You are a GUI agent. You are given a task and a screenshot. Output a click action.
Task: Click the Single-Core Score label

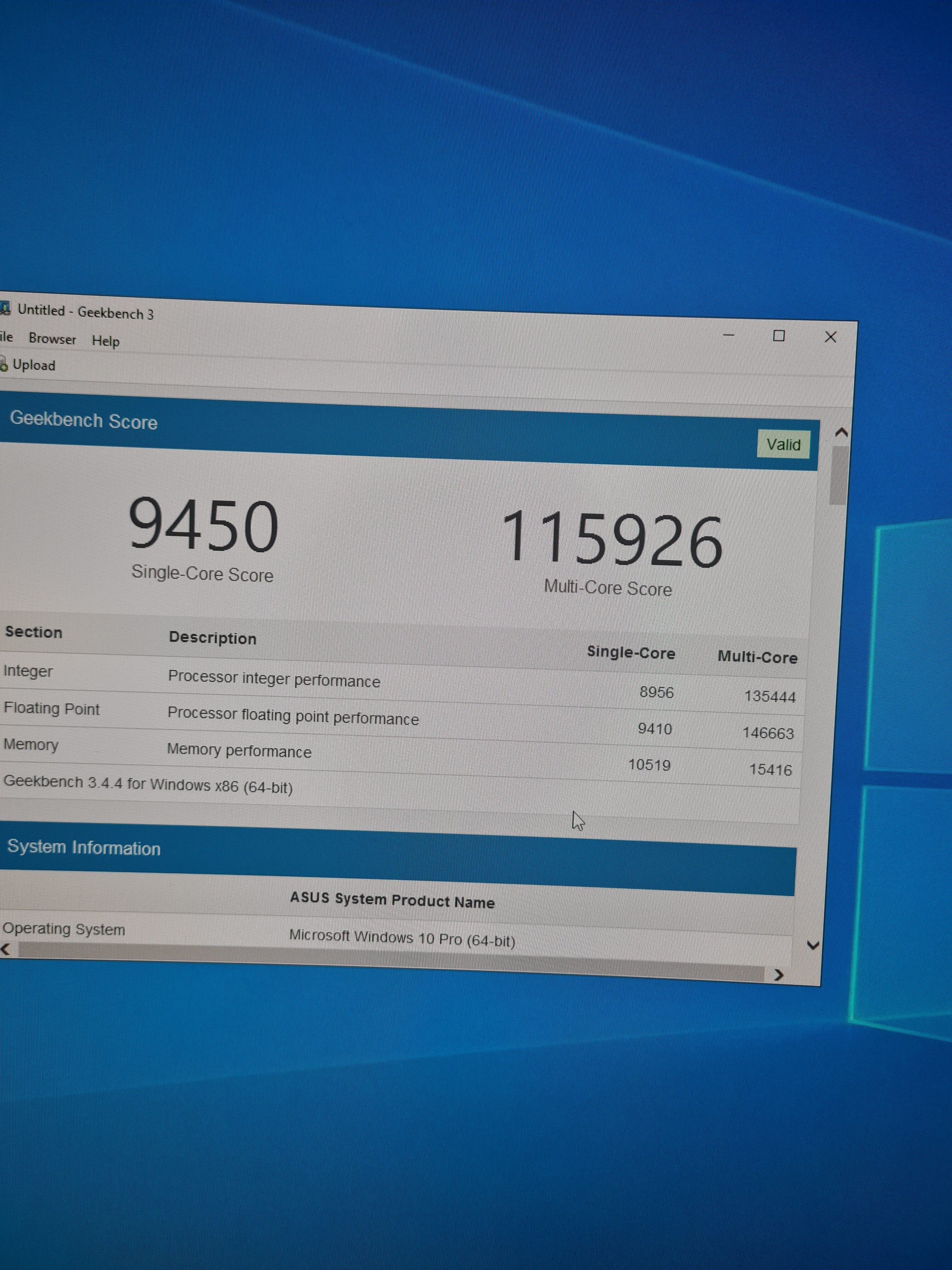202,574
